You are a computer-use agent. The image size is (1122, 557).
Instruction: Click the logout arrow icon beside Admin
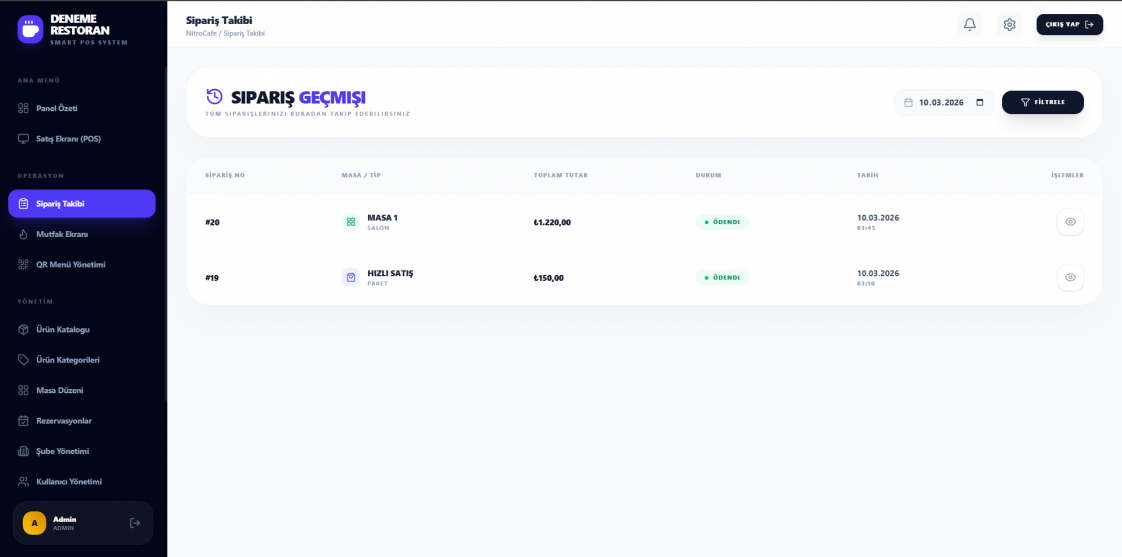[135, 523]
